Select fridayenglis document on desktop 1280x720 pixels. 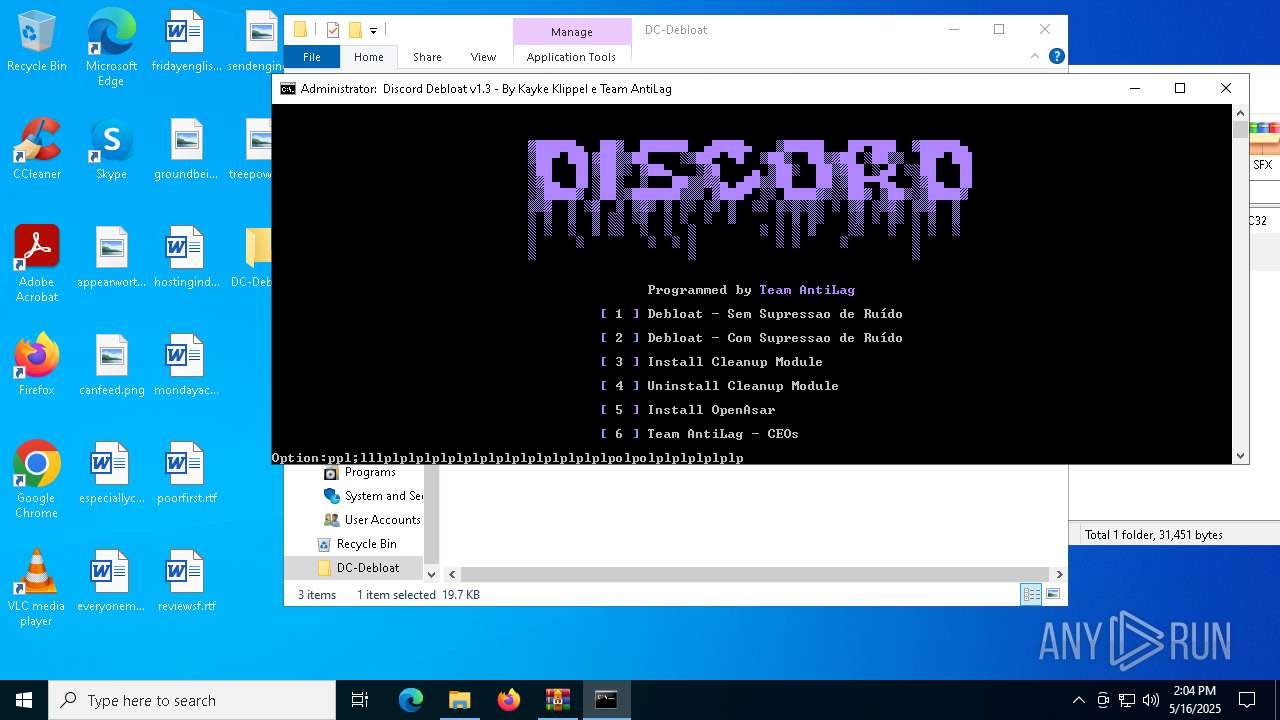(186, 42)
